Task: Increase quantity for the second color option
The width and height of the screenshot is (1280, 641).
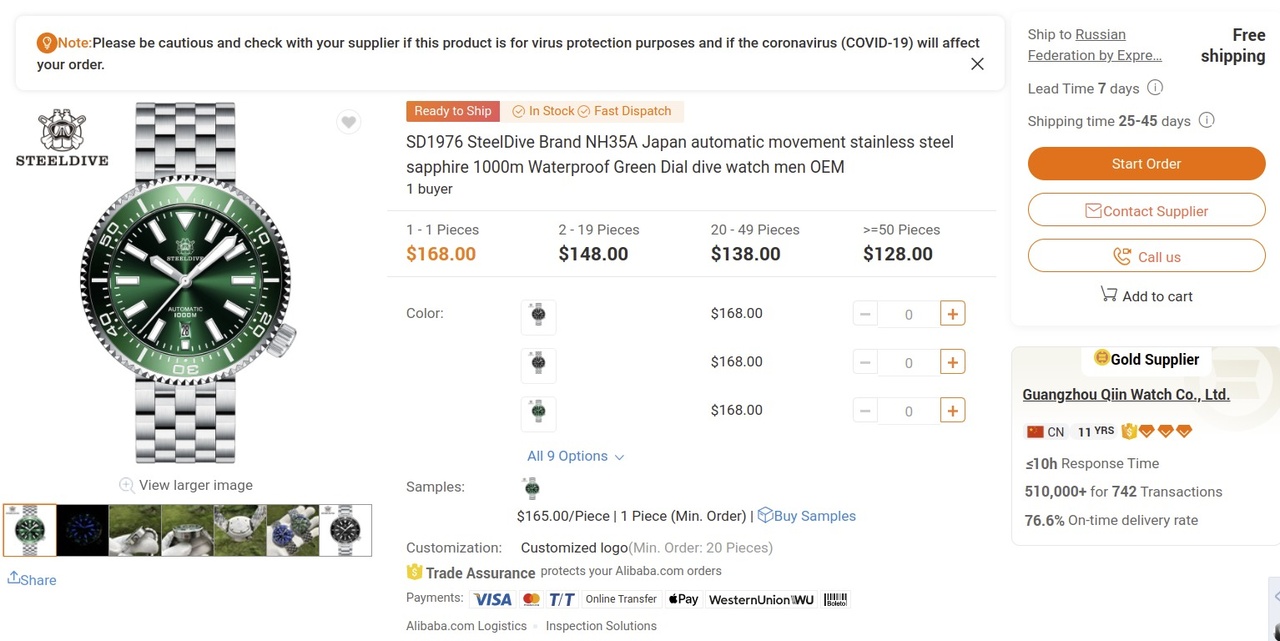Action: tap(952, 362)
